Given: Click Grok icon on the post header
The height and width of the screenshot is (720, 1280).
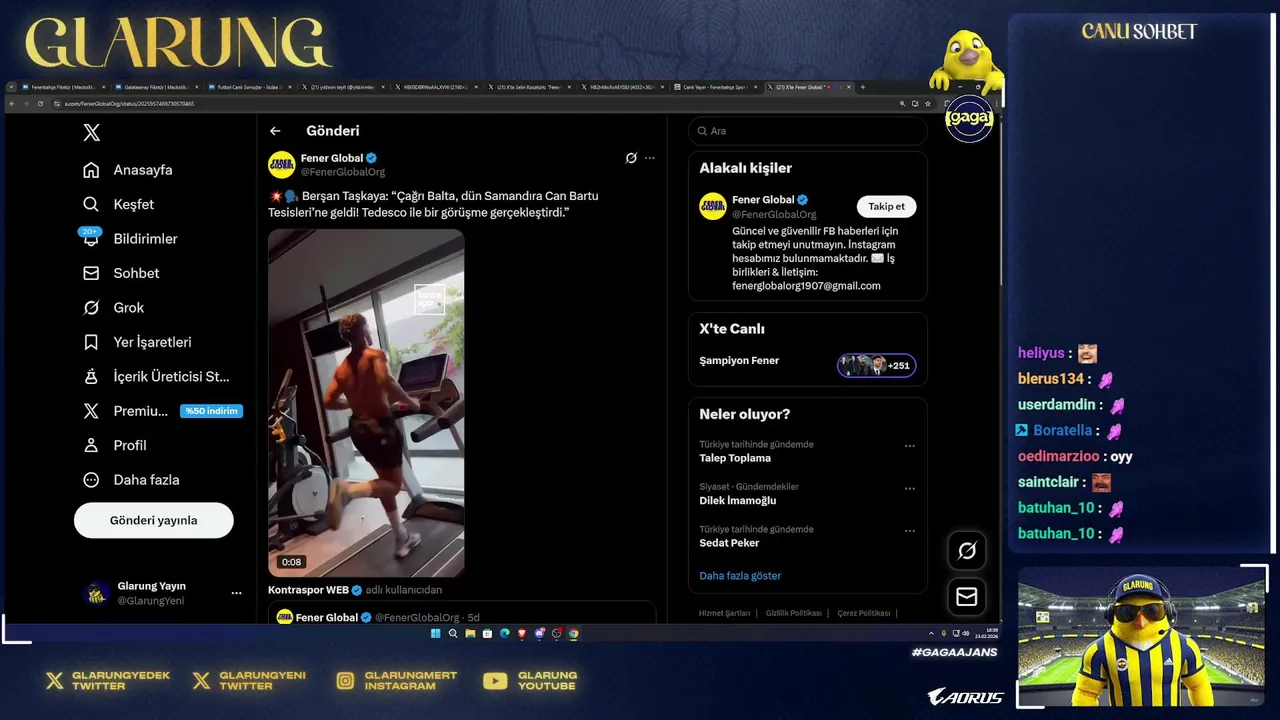Looking at the screenshot, I should coord(631,158).
